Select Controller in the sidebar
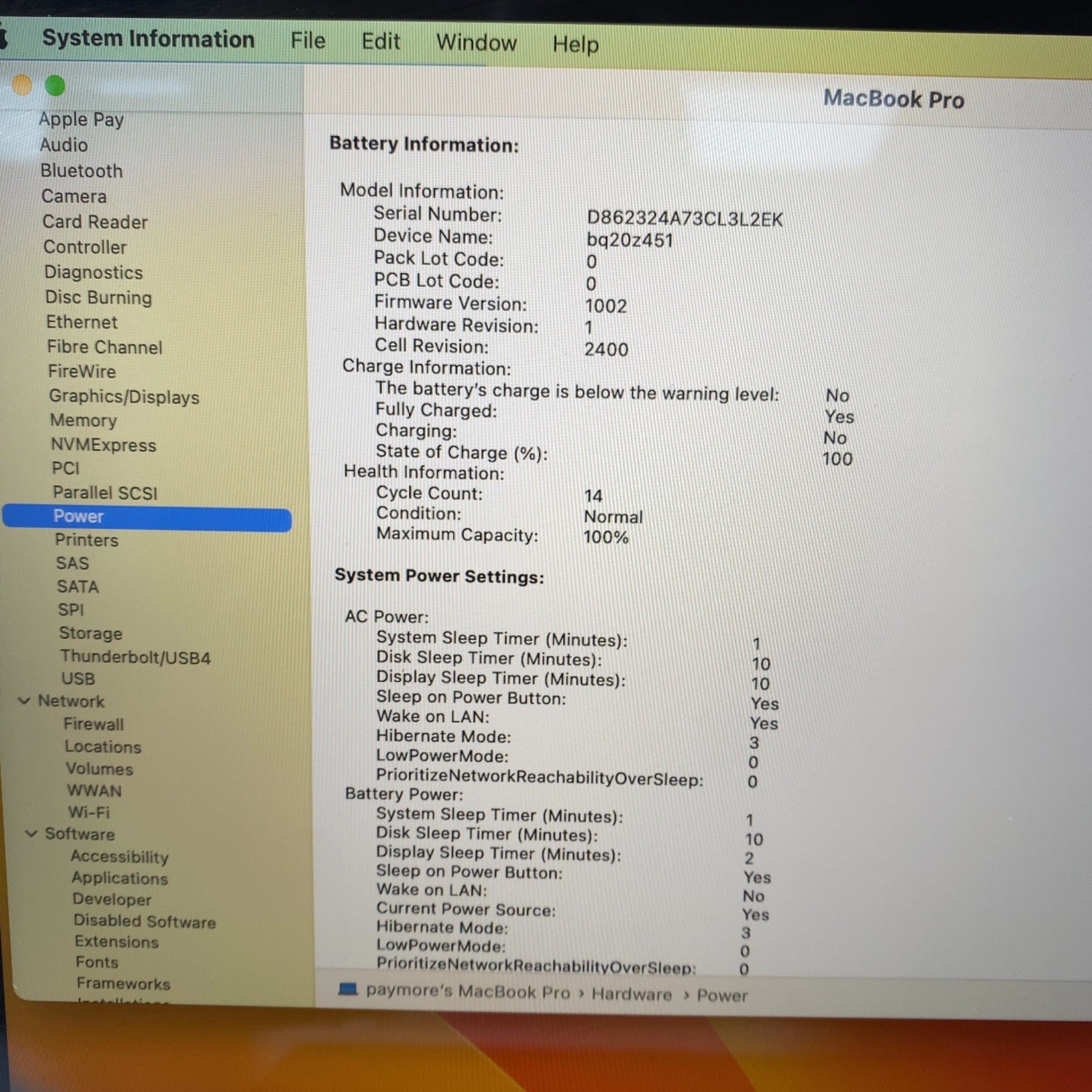The height and width of the screenshot is (1092, 1092). click(85, 247)
